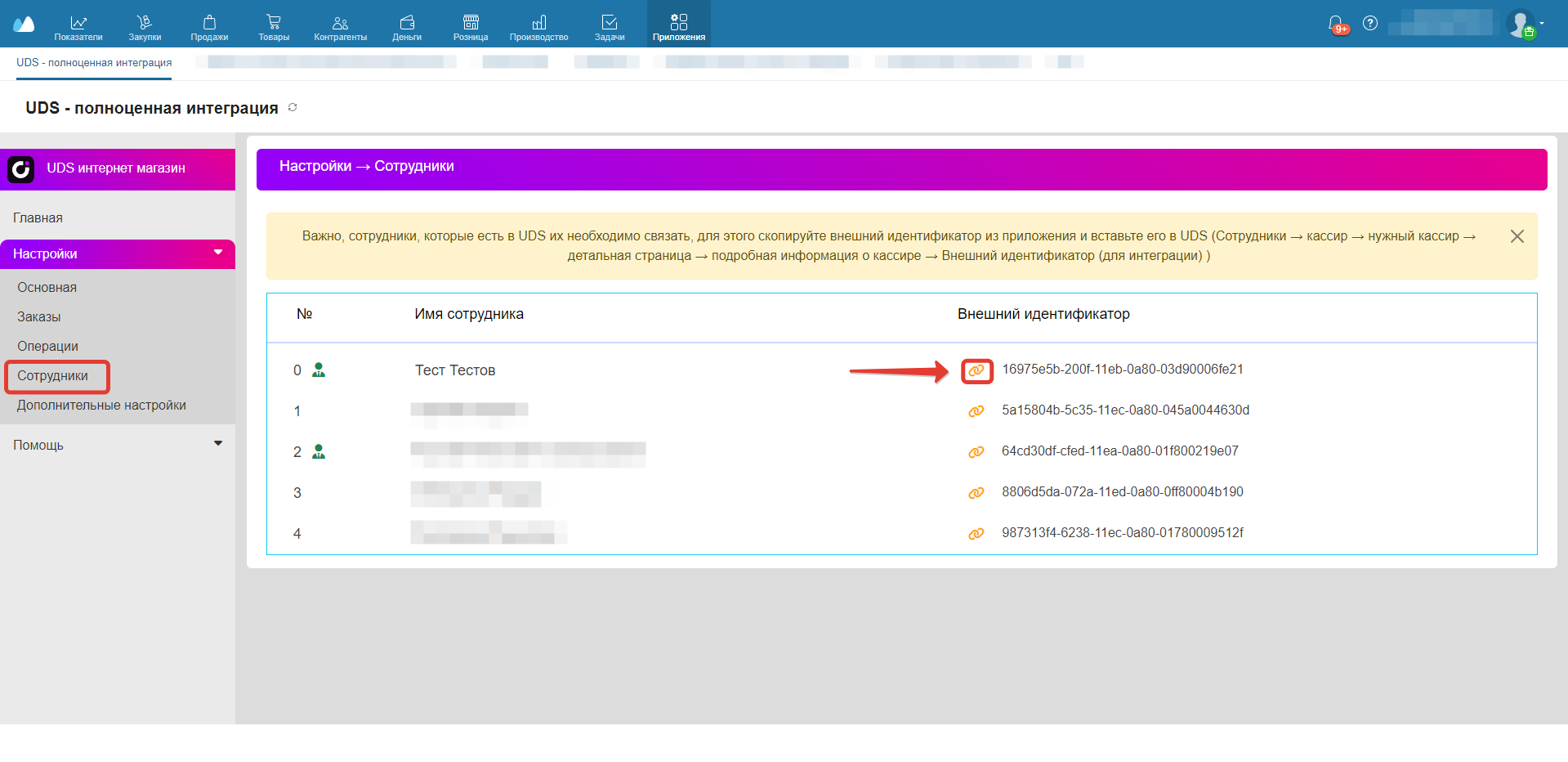Screen dimensions: 1568x762
Task: Close the yellow warning notice
Action: click(x=1517, y=236)
